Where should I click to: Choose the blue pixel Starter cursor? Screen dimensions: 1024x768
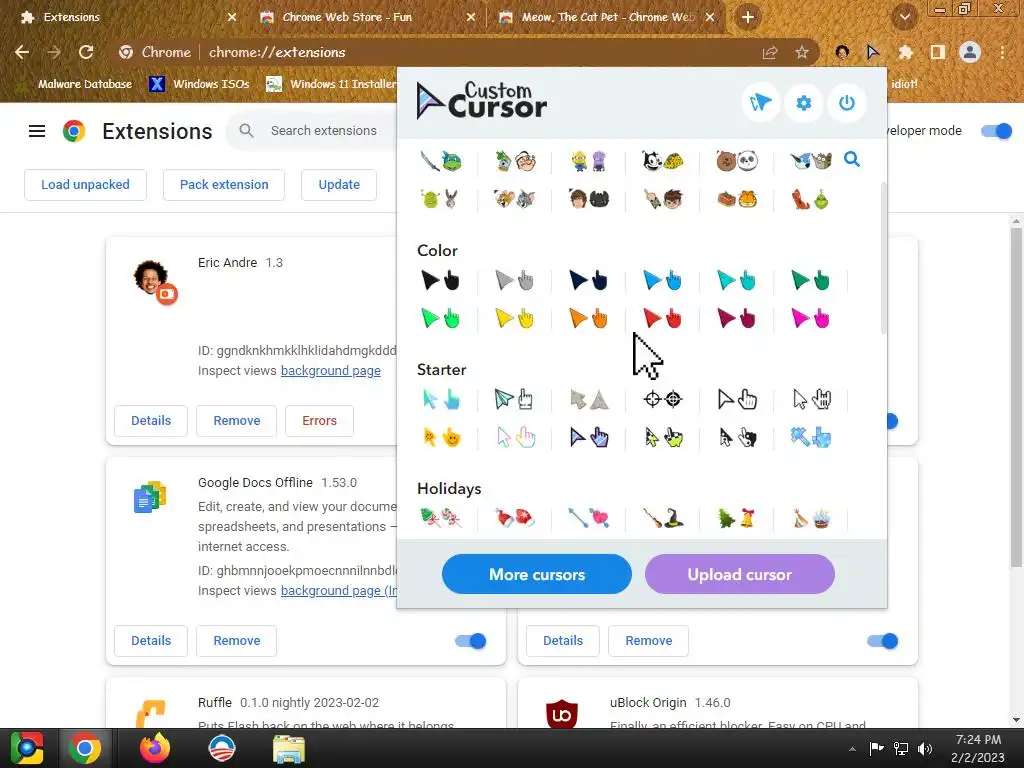click(810, 438)
